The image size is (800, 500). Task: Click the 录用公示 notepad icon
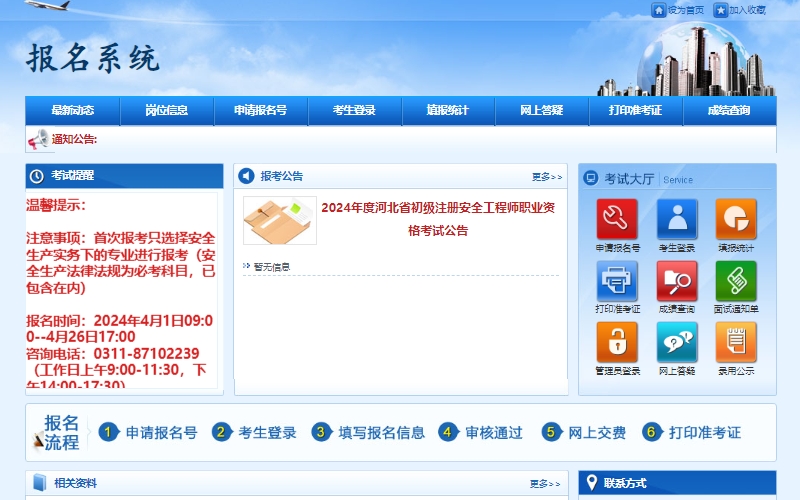pyautogui.click(x=736, y=341)
